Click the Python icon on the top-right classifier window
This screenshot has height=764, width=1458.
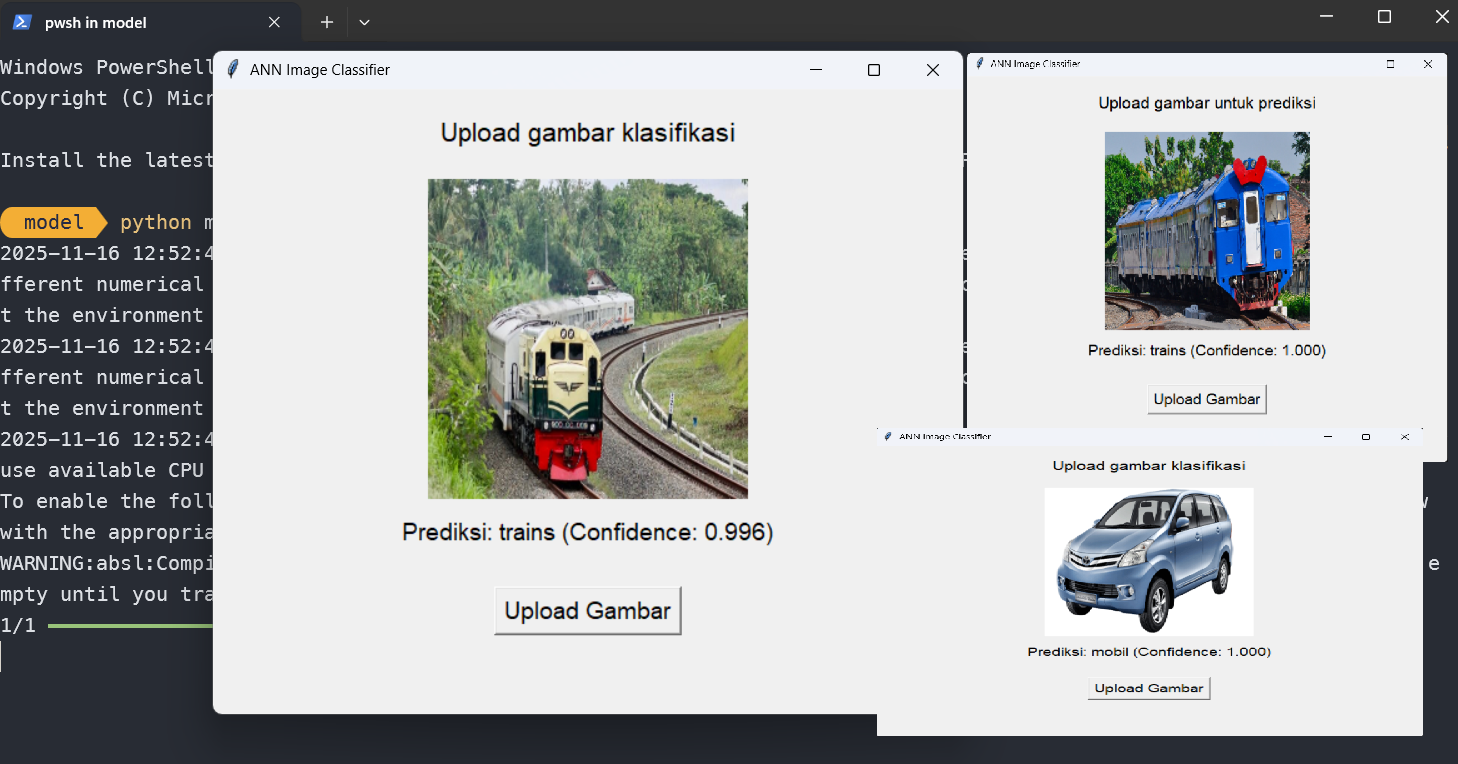point(978,63)
